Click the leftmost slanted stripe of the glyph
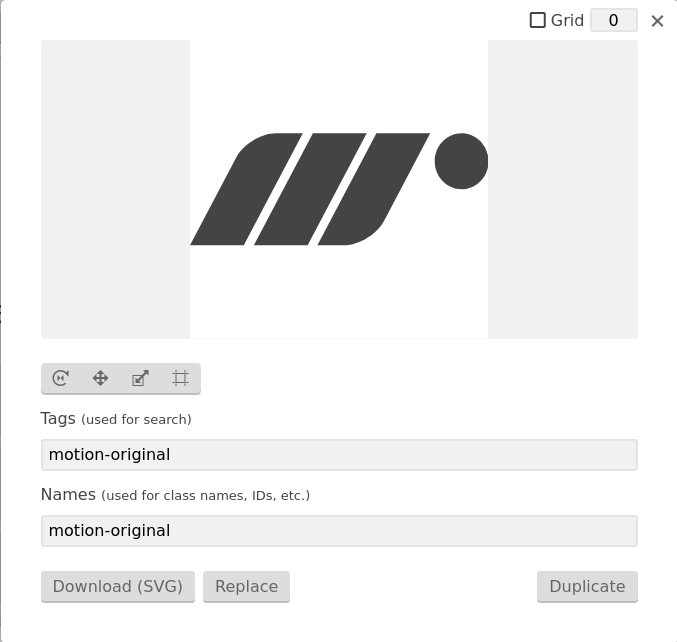This screenshot has height=642, width=677. point(247,189)
